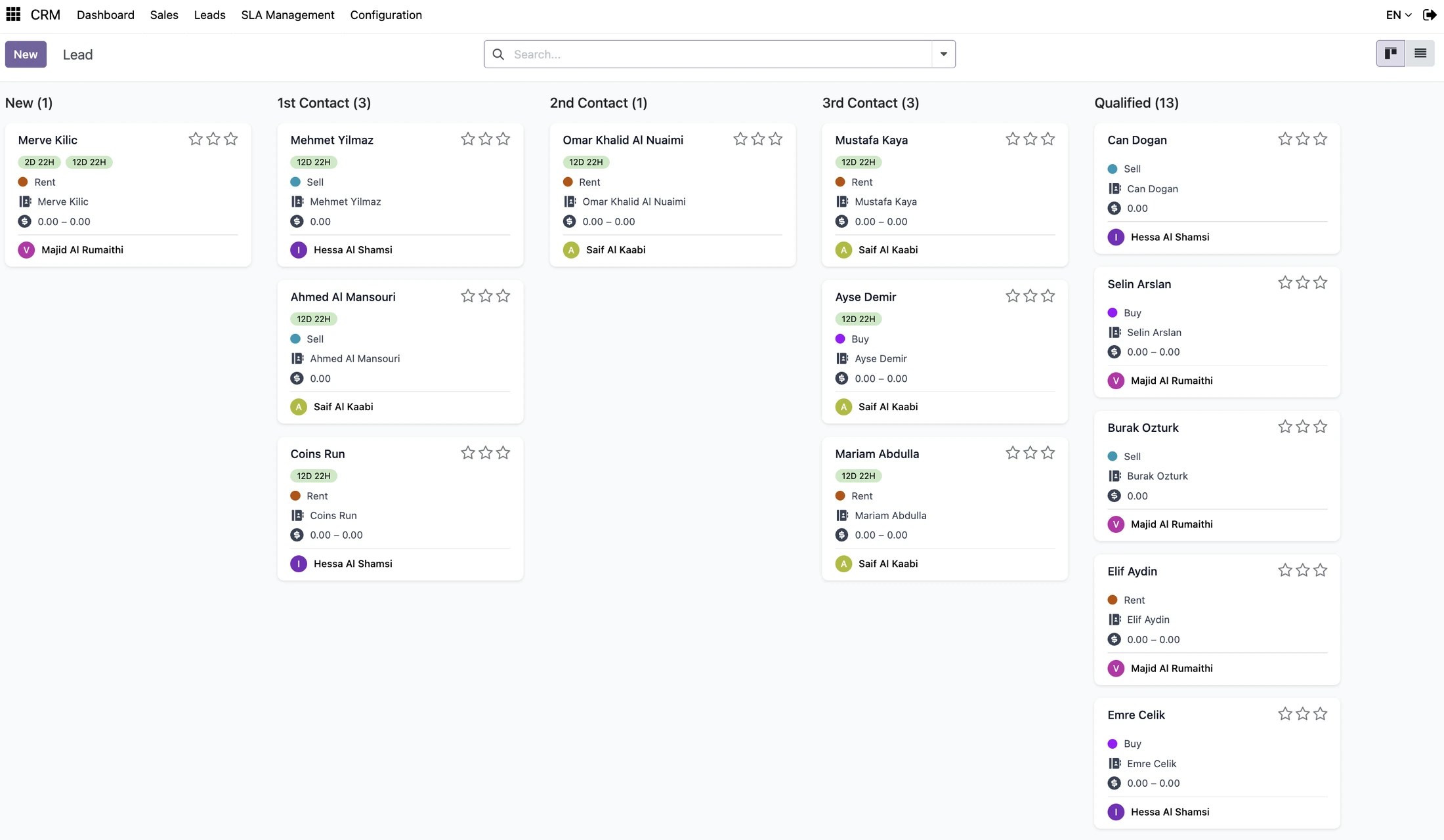Screen dimensions: 1444x840
Task: Open the Burak Ozturk lead title
Action: coord(1143,427)
